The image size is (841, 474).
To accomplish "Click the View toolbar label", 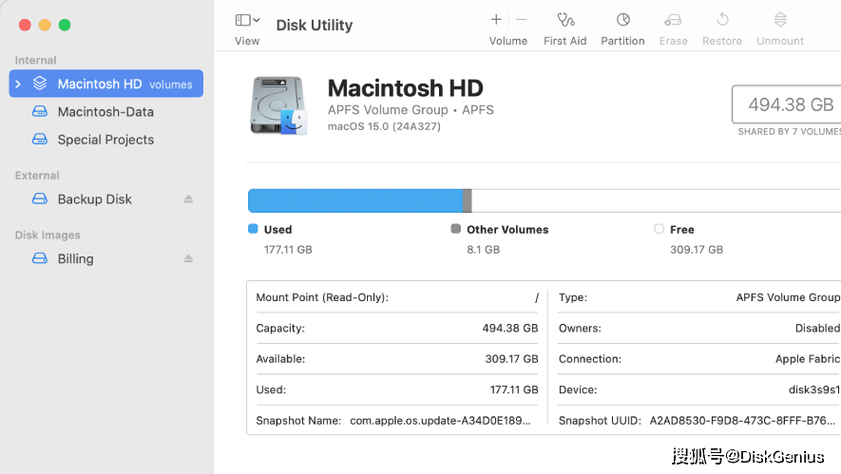I will 247,41.
